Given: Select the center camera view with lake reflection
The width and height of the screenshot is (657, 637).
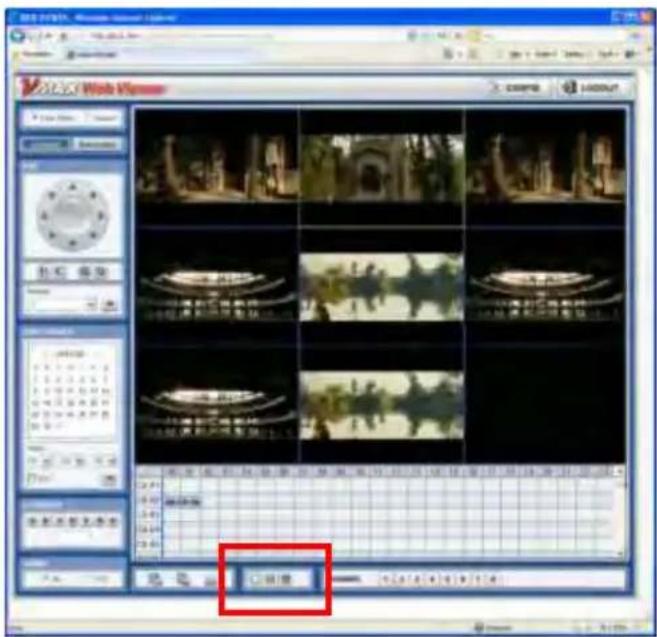Looking at the screenshot, I should click(382, 285).
